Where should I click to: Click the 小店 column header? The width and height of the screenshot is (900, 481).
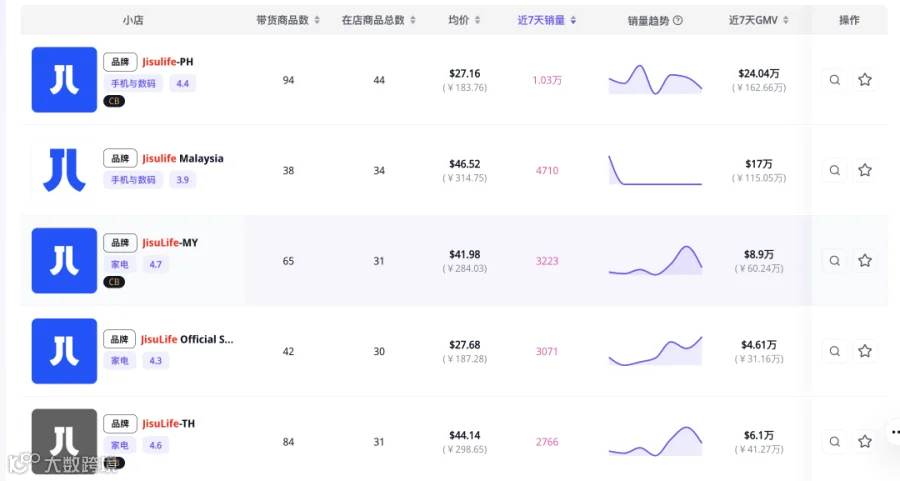click(x=133, y=20)
